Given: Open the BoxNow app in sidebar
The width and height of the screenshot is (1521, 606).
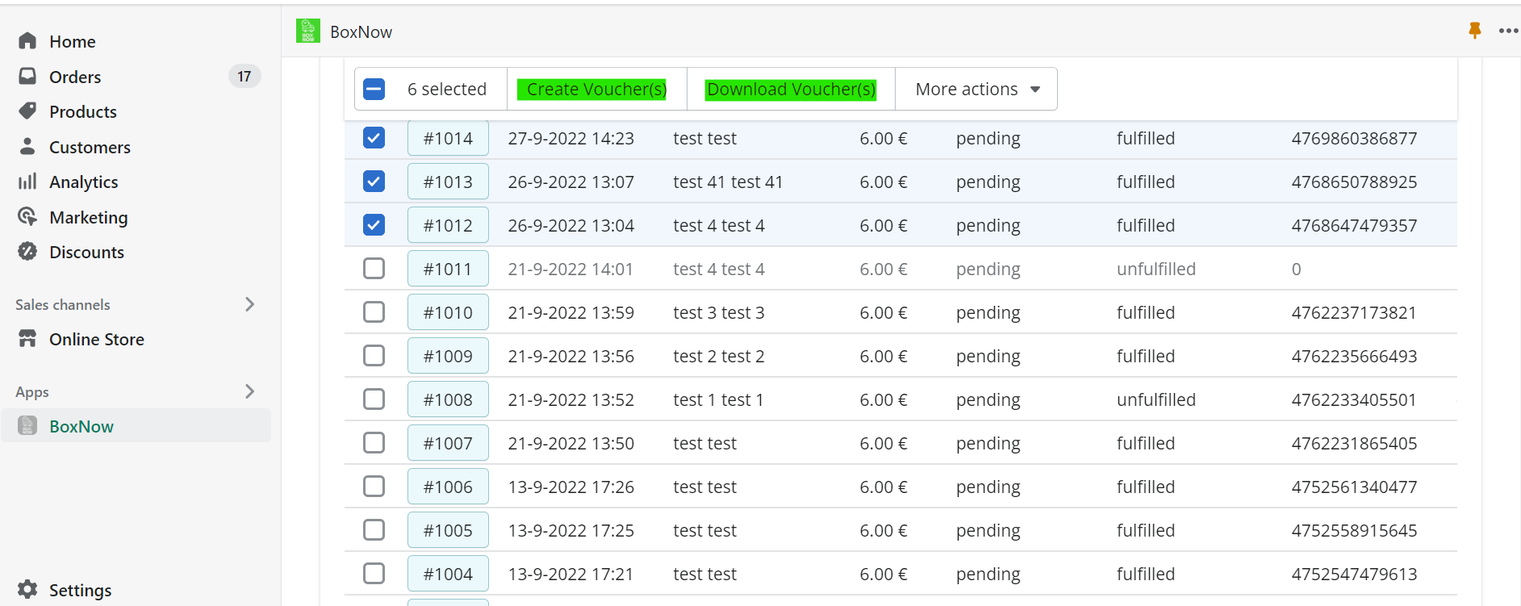Looking at the screenshot, I should (x=81, y=426).
